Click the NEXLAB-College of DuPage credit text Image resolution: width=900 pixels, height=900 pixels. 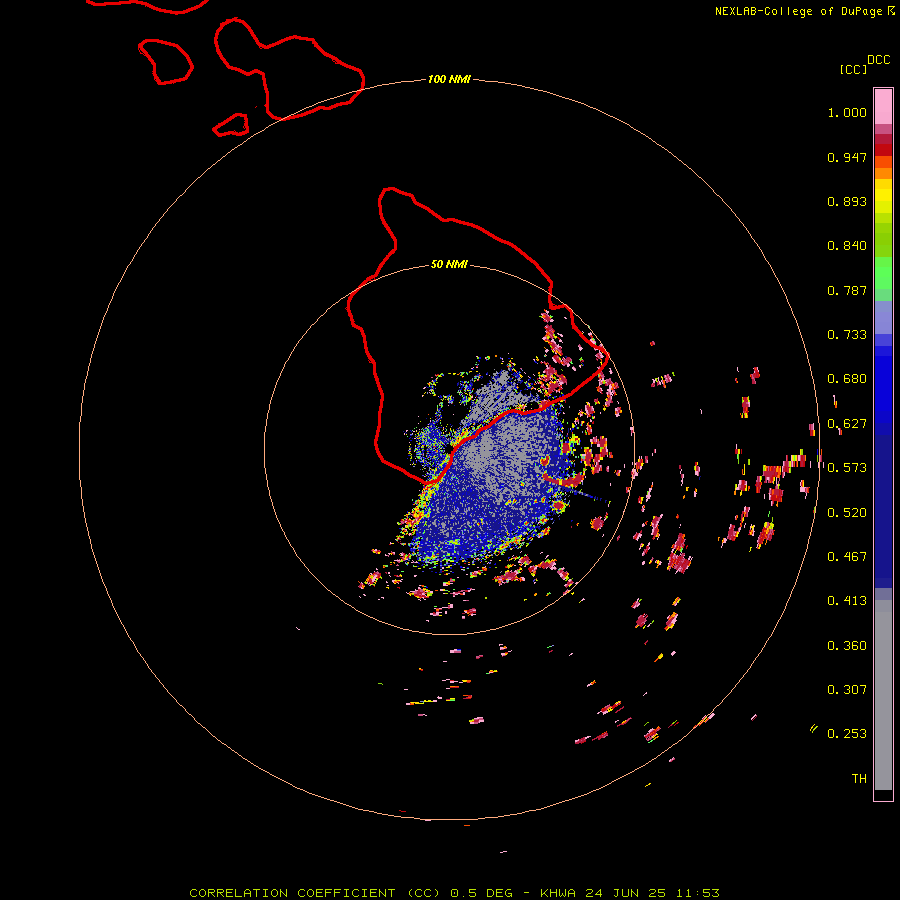pyautogui.click(x=798, y=11)
